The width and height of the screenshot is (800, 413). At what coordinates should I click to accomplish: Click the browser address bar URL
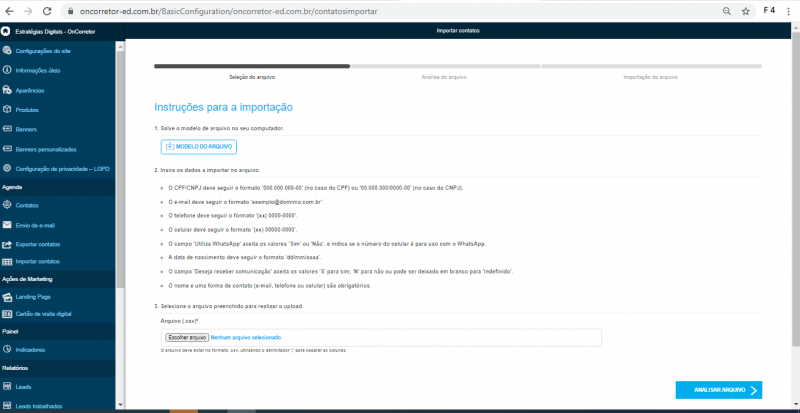tap(229, 11)
